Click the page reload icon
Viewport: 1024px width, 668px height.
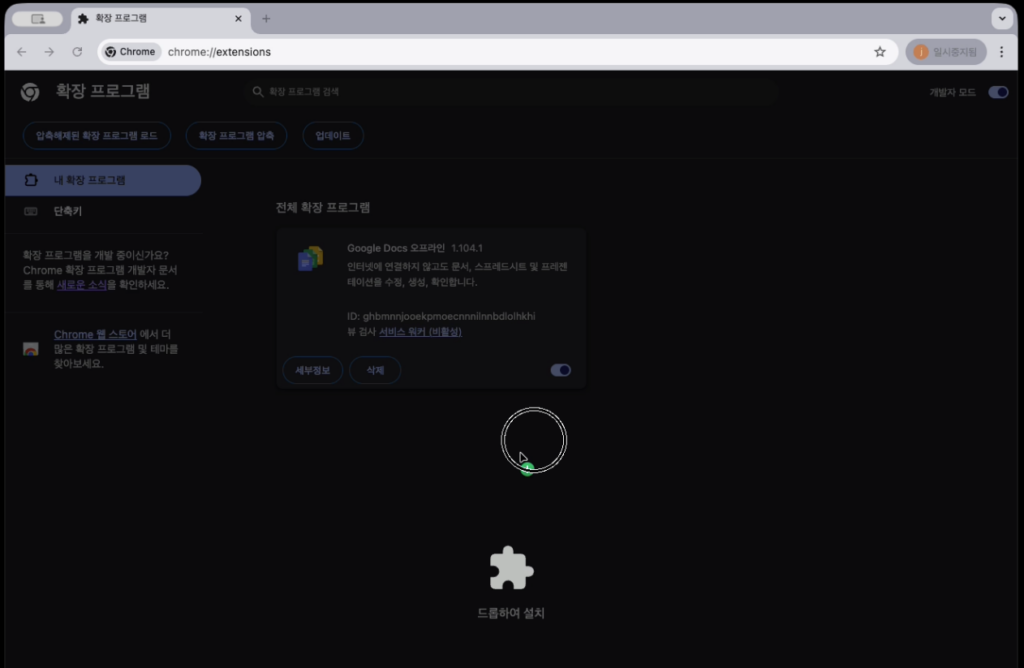coord(77,52)
